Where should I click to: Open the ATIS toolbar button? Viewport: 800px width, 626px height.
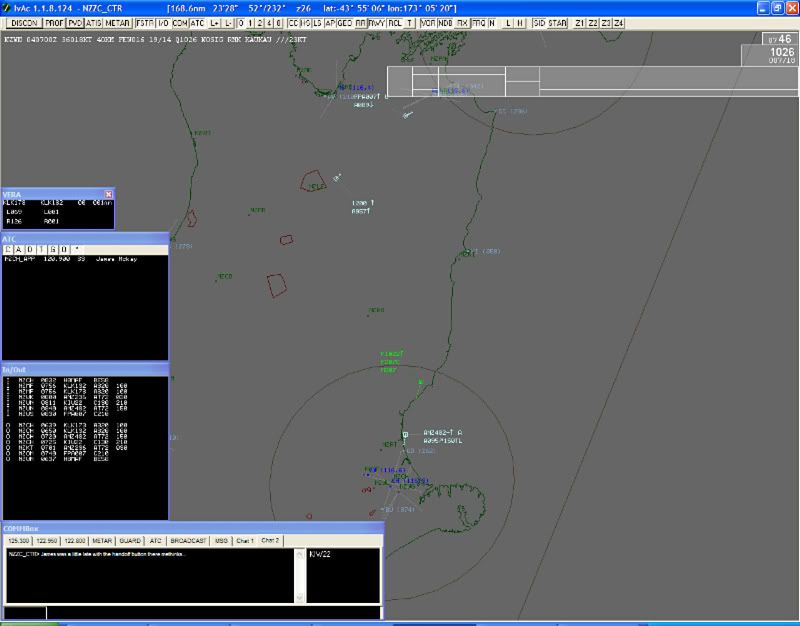point(94,22)
